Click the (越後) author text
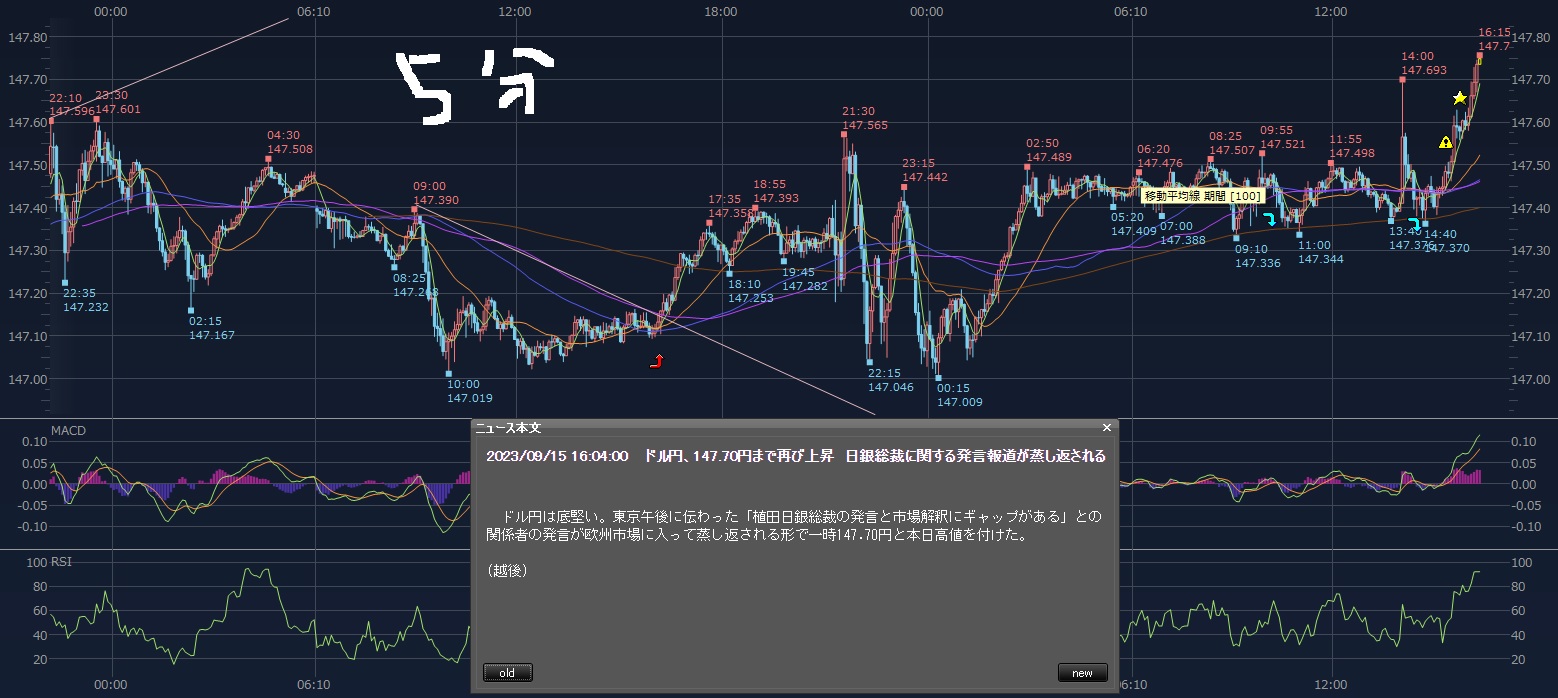This screenshot has width=1558, height=698. tap(507, 570)
